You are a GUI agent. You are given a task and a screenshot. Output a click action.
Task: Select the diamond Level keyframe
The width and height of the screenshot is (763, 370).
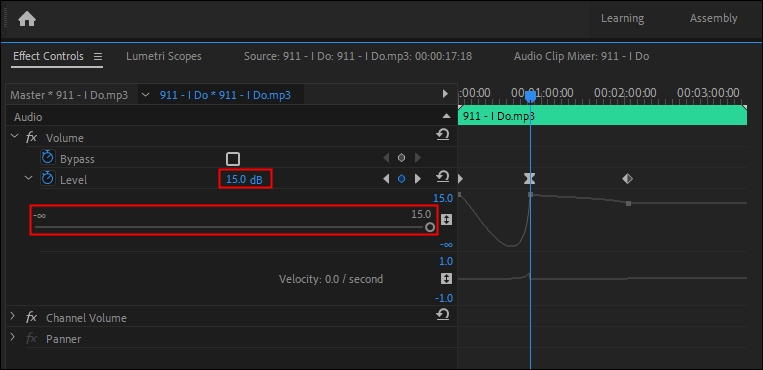(627, 179)
